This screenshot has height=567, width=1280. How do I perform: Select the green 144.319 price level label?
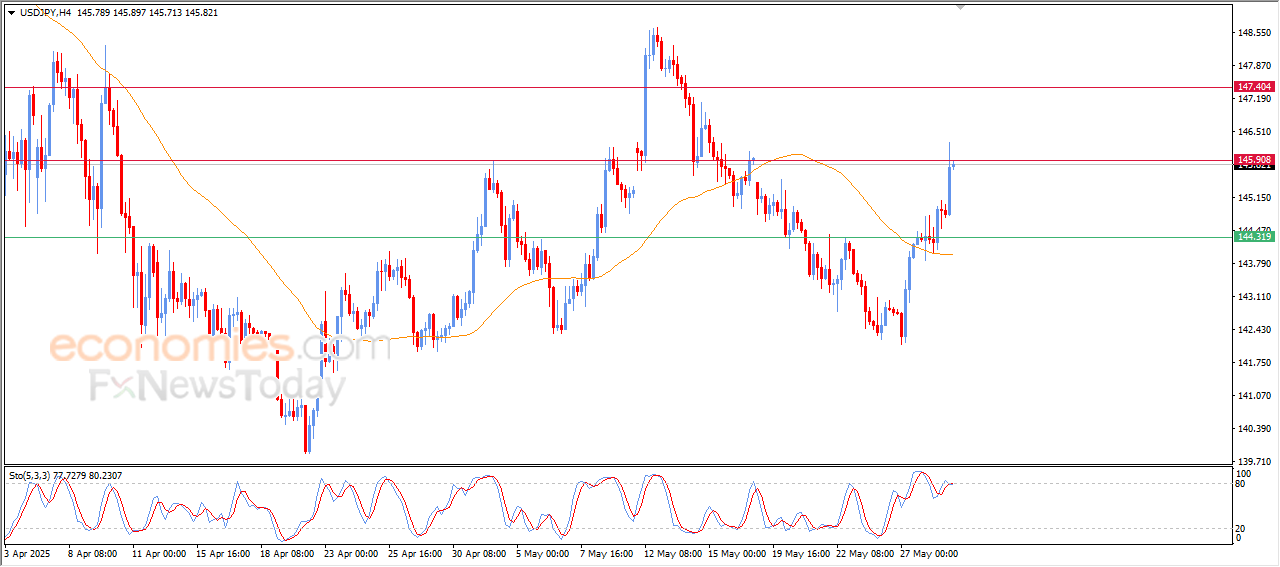[1254, 236]
